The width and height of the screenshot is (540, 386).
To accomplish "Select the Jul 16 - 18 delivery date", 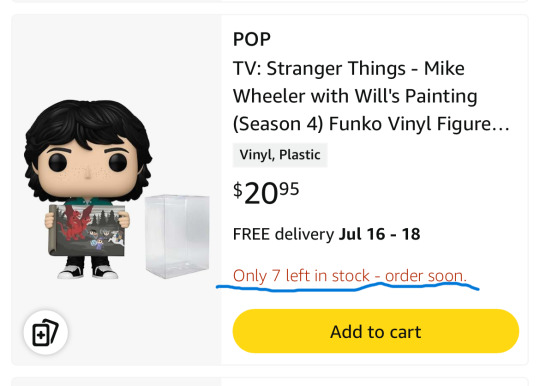I will [x=380, y=234].
